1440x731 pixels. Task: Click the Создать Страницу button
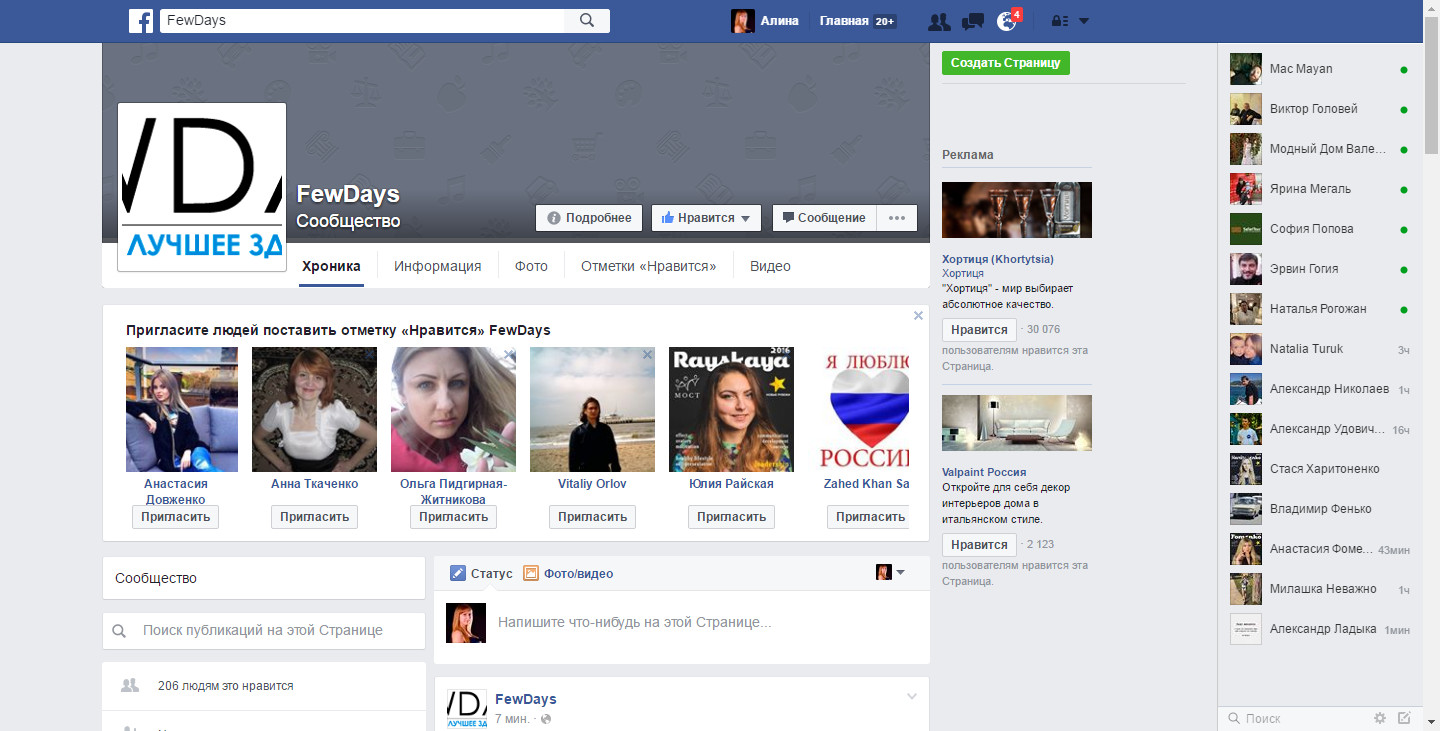(1006, 63)
